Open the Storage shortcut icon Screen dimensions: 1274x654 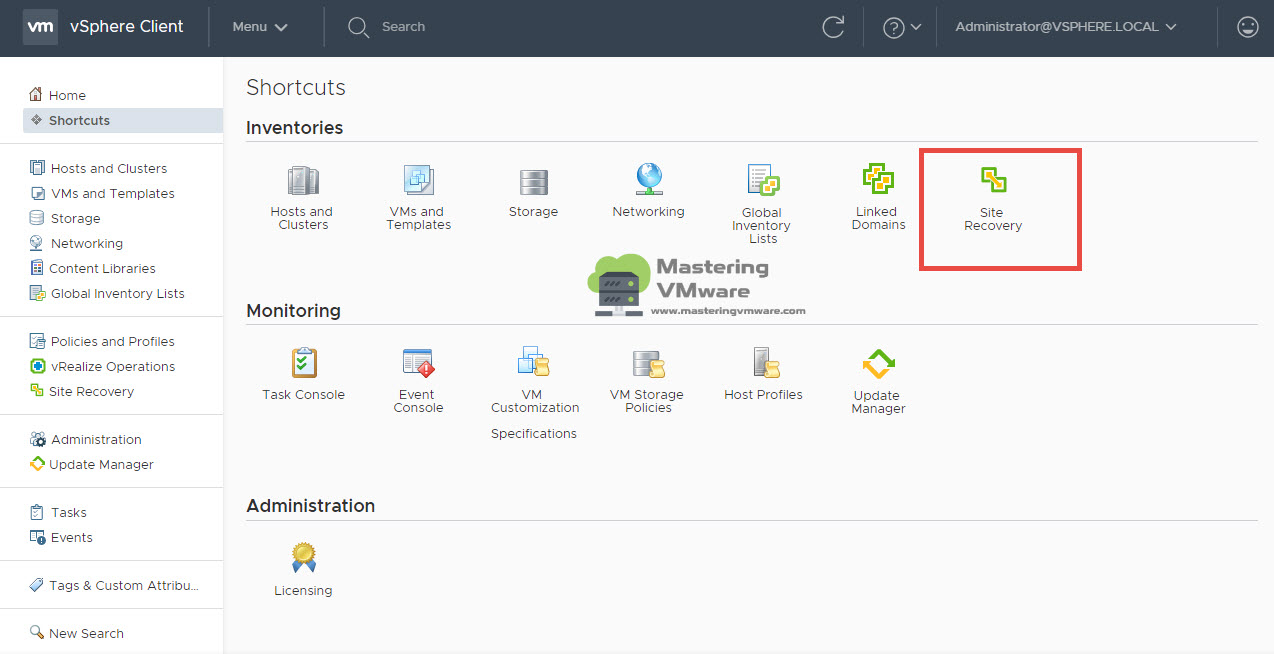(533, 182)
